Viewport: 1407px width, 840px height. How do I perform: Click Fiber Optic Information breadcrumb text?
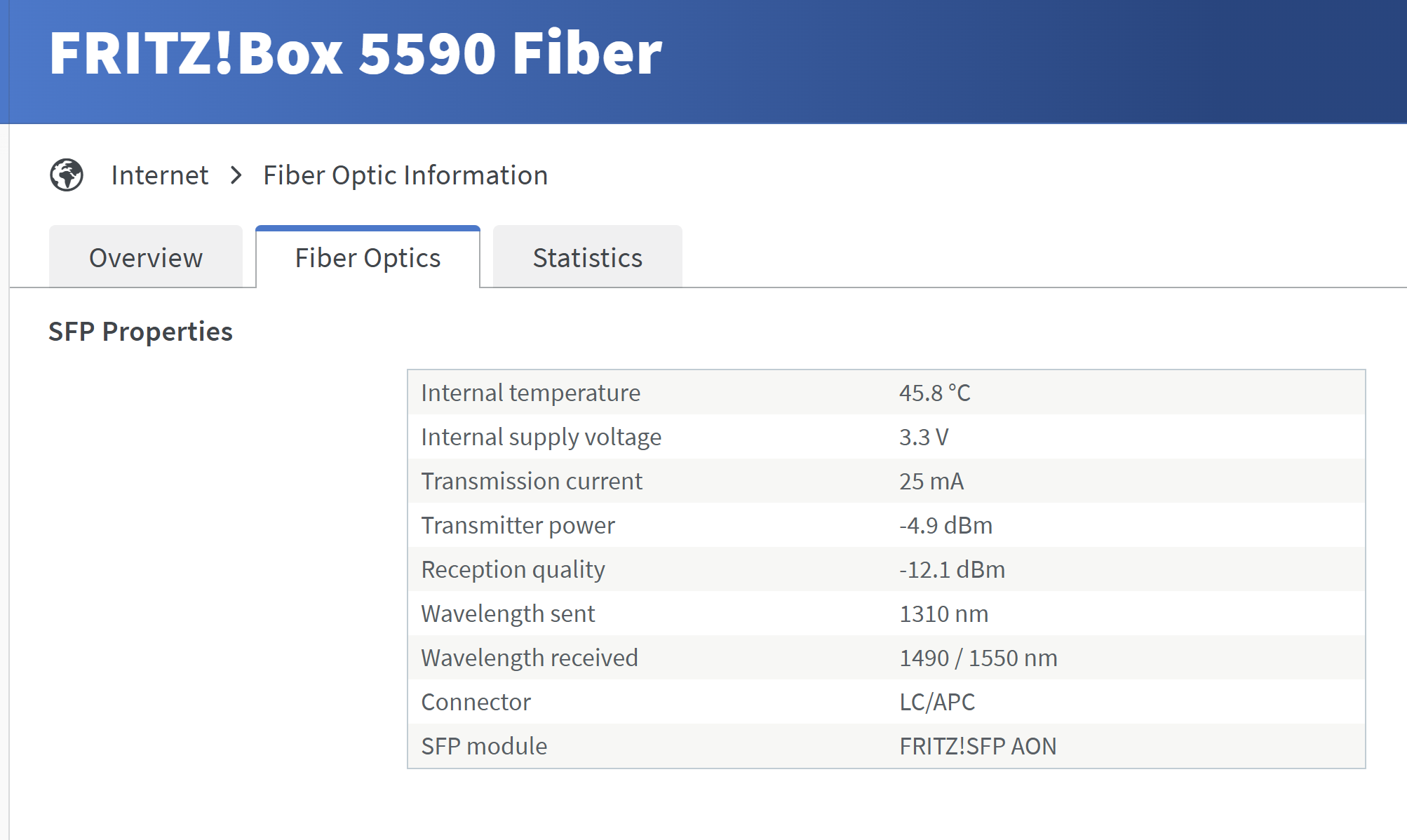pos(405,175)
